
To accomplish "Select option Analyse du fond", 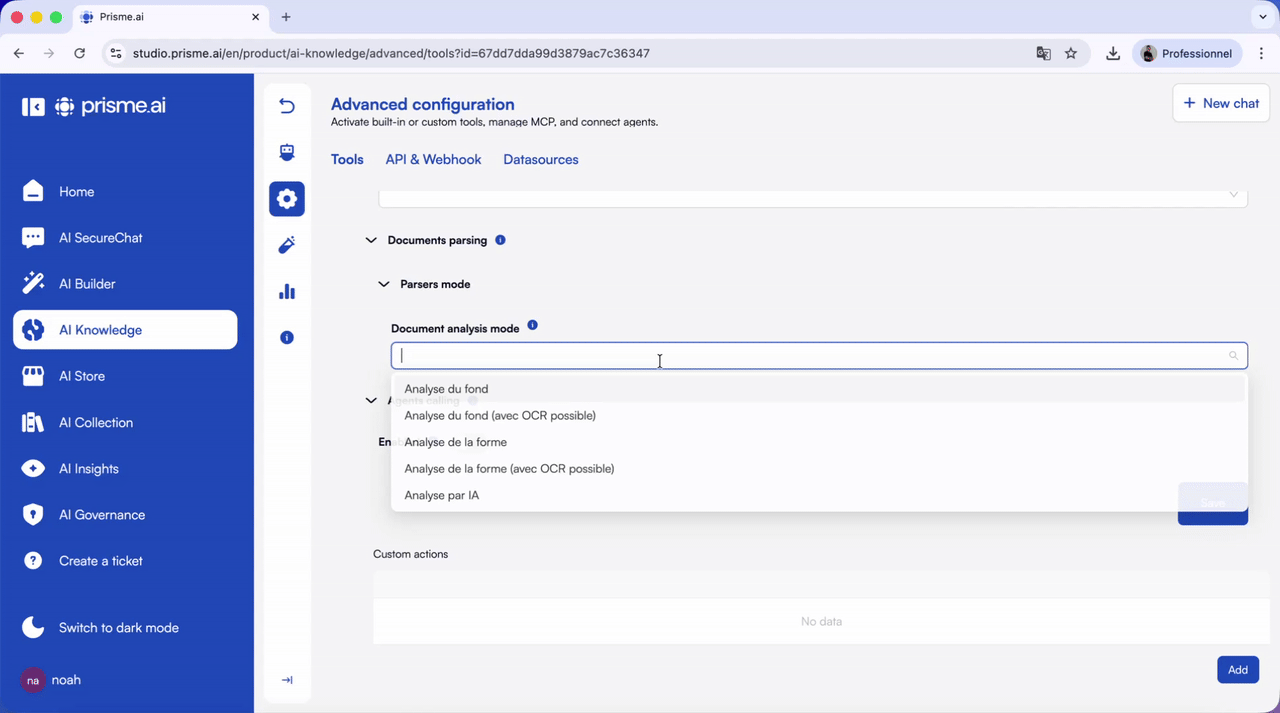I will 819,389.
